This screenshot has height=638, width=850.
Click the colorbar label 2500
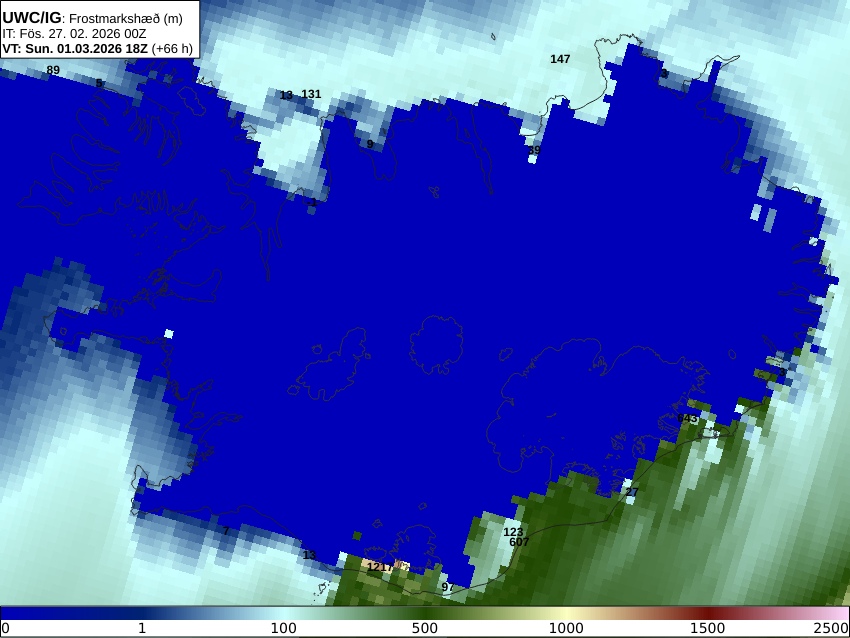832,628
